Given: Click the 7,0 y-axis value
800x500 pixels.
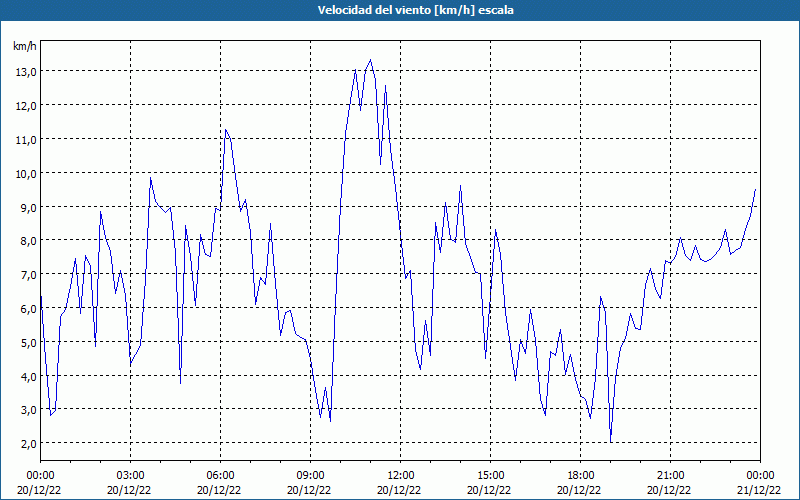Looking at the screenshot, I should tap(28, 274).
